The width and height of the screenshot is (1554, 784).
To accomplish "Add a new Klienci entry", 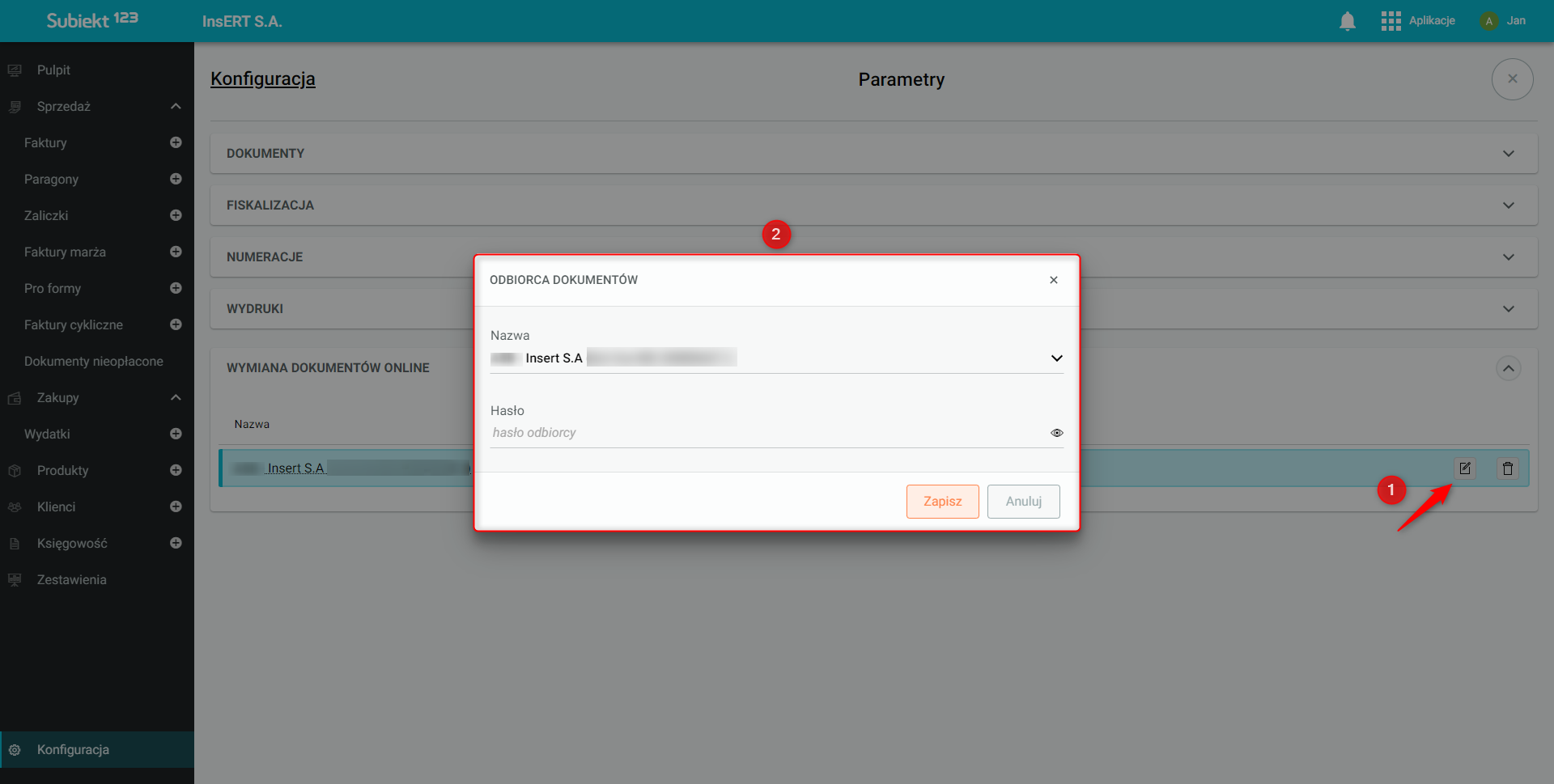I will 176,506.
